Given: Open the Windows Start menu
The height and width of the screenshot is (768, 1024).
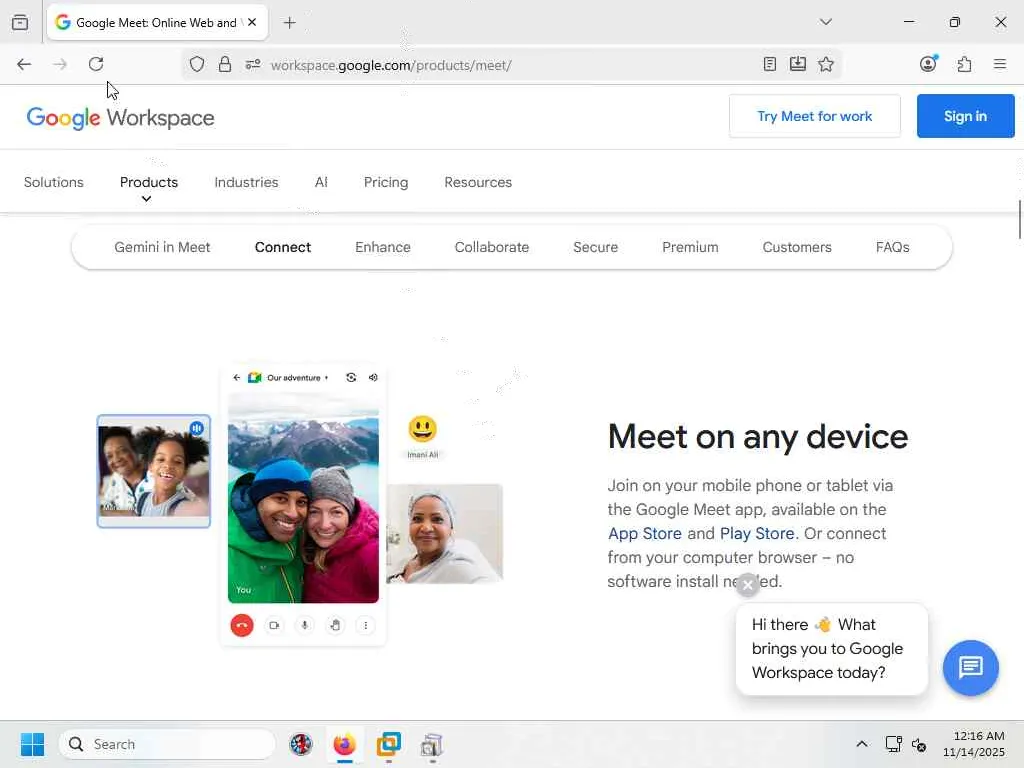Looking at the screenshot, I should pos(32,744).
